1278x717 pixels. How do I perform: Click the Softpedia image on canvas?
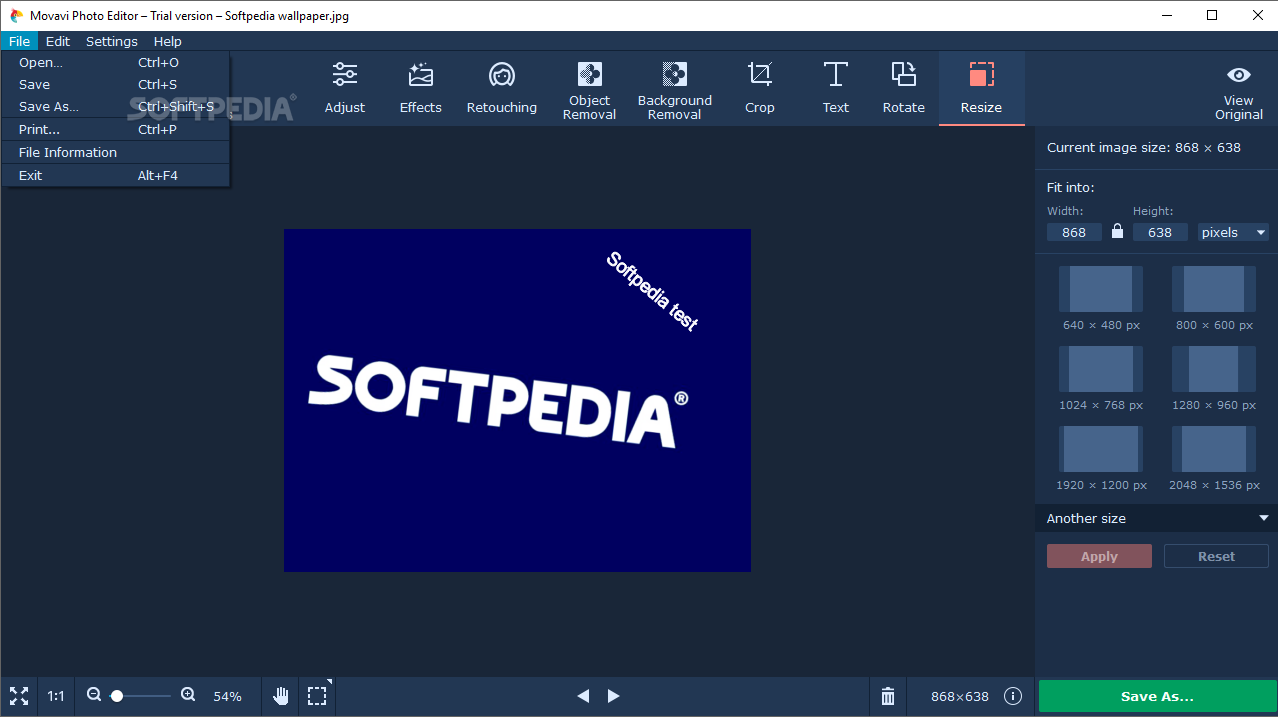517,400
